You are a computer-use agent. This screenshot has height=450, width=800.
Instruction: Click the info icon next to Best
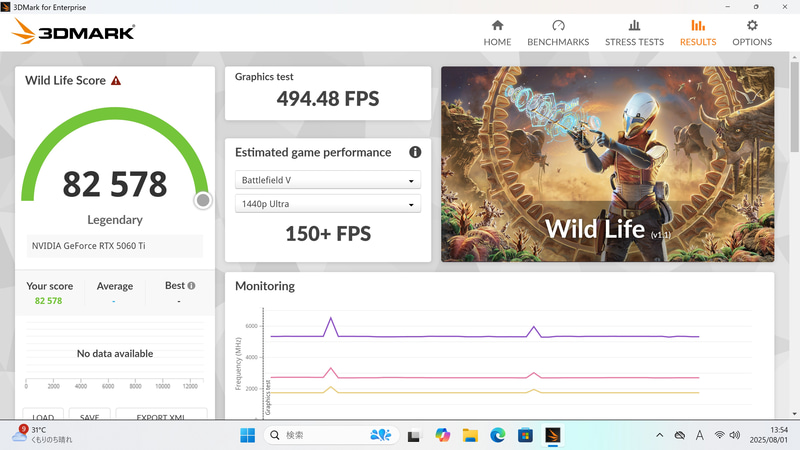[x=191, y=286]
